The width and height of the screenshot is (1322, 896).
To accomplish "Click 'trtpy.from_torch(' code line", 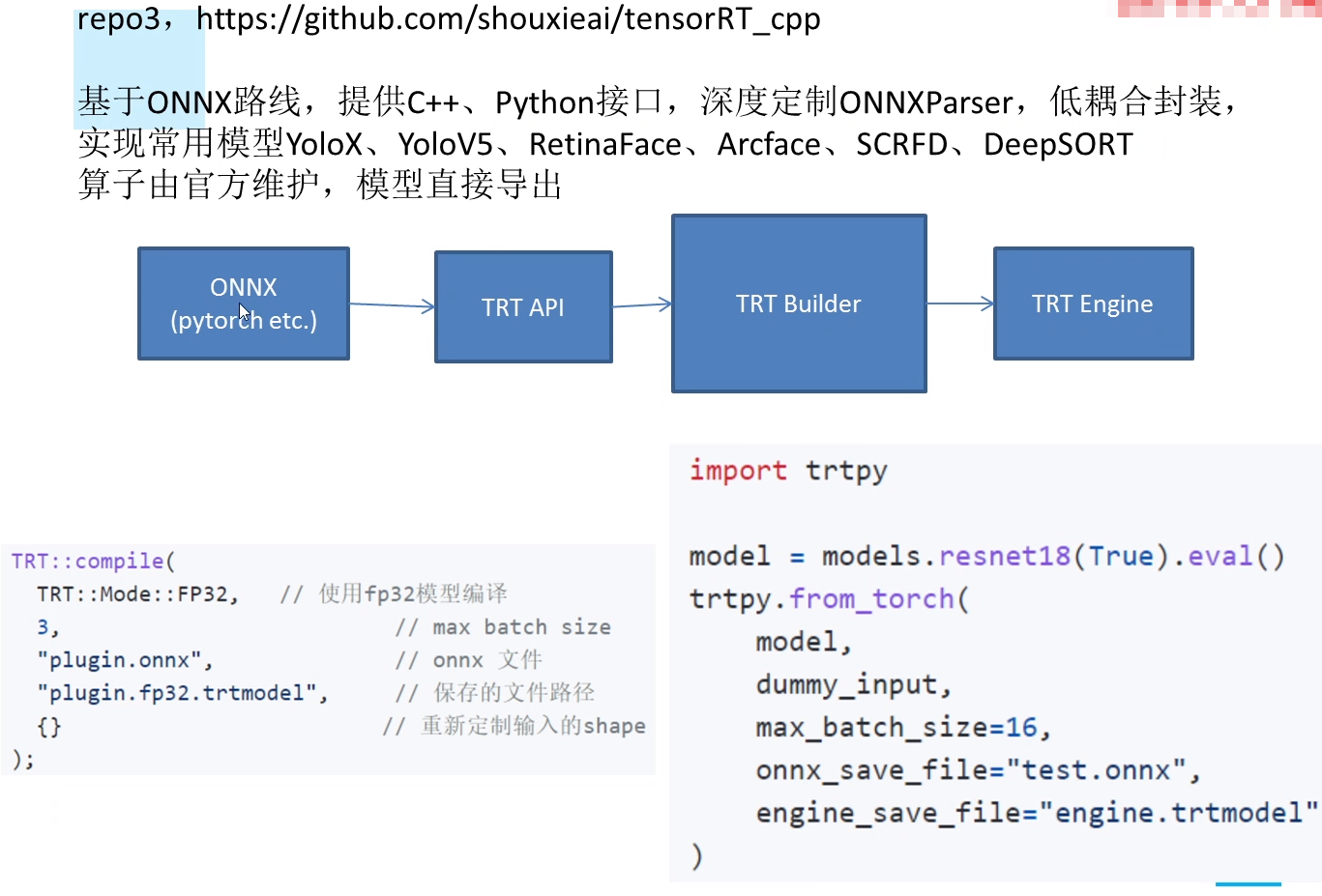I will click(829, 599).
